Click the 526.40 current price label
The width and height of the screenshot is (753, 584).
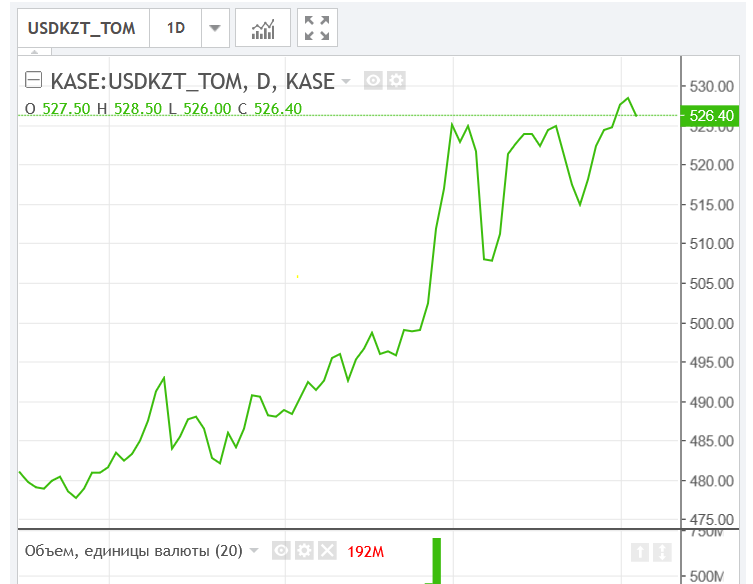click(x=710, y=116)
